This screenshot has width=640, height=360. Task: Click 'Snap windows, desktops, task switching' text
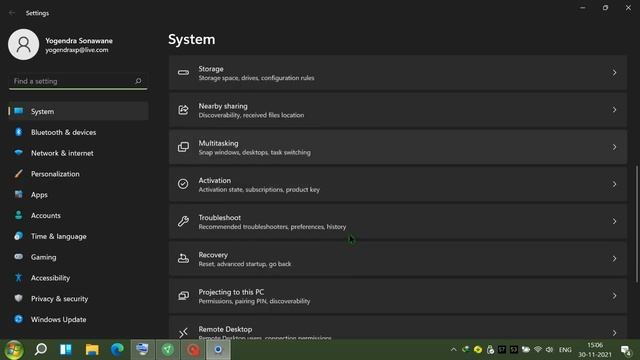[254, 152]
